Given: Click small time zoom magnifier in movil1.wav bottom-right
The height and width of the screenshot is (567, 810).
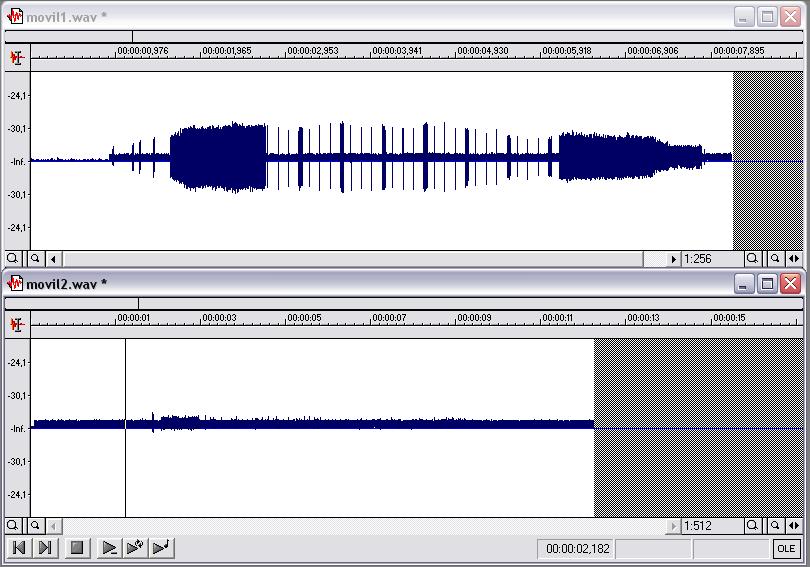Looking at the screenshot, I should coord(775,258).
